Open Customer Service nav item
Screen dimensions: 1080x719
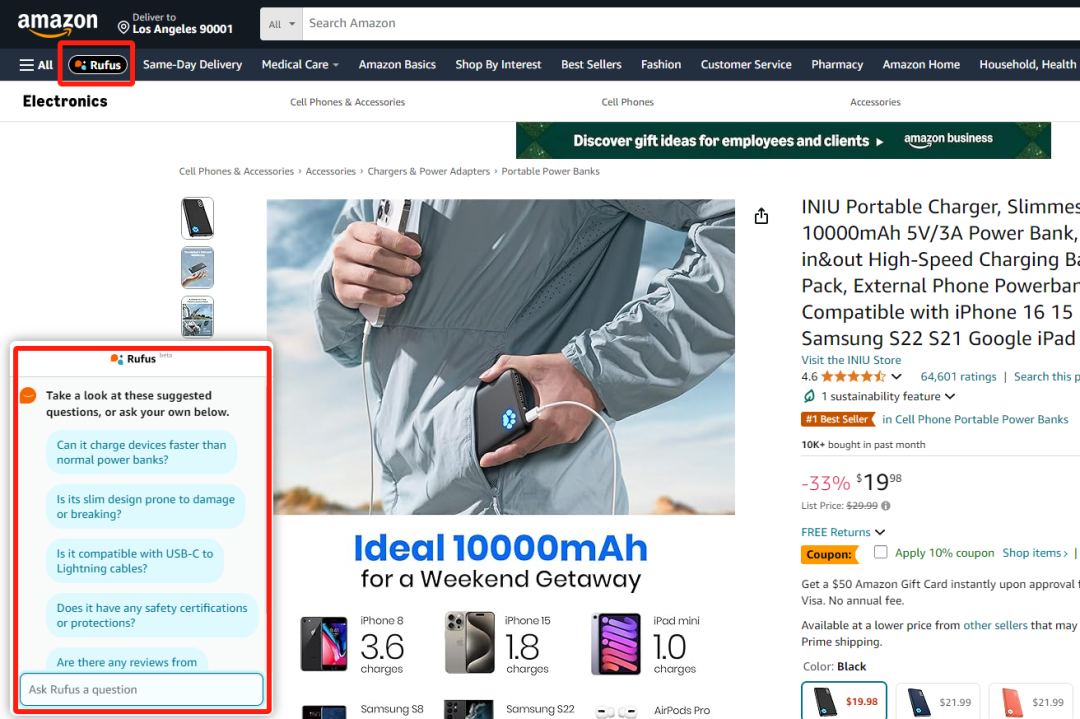coord(746,65)
